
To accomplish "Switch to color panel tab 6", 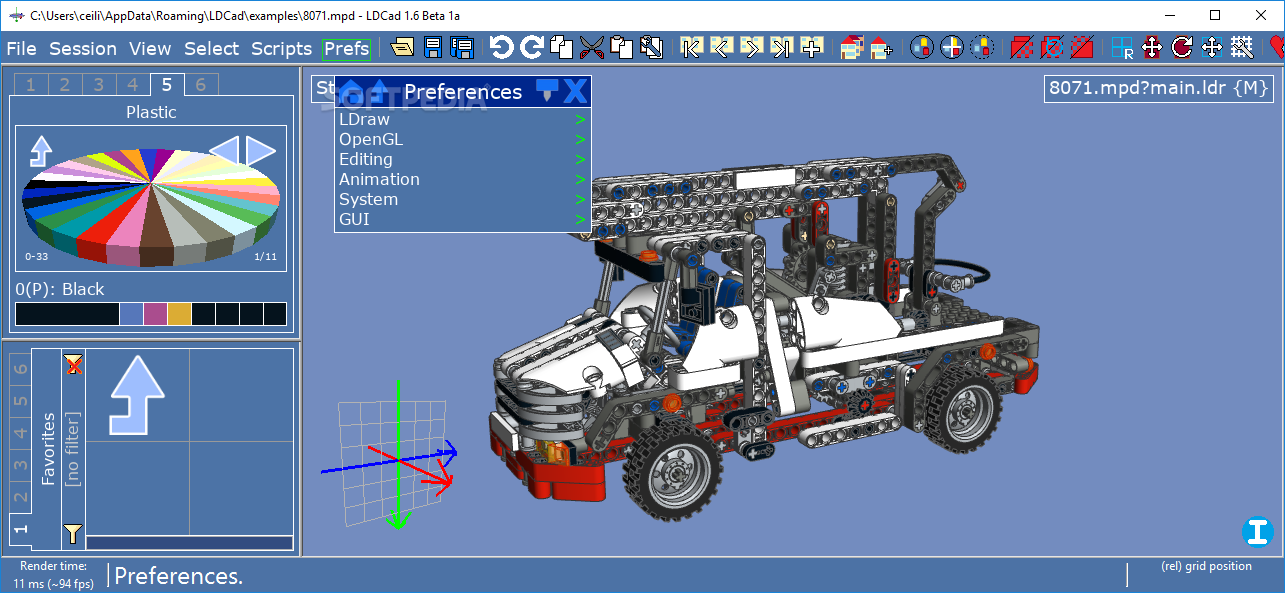I will click(x=200, y=85).
